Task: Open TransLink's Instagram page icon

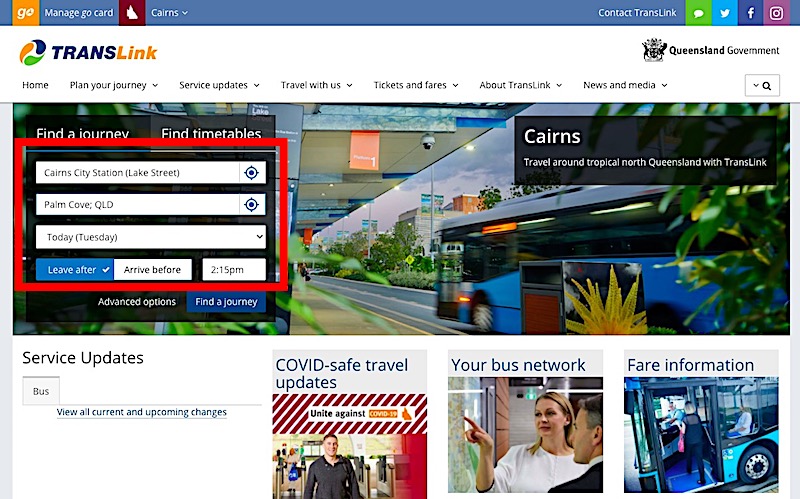Action: point(776,13)
